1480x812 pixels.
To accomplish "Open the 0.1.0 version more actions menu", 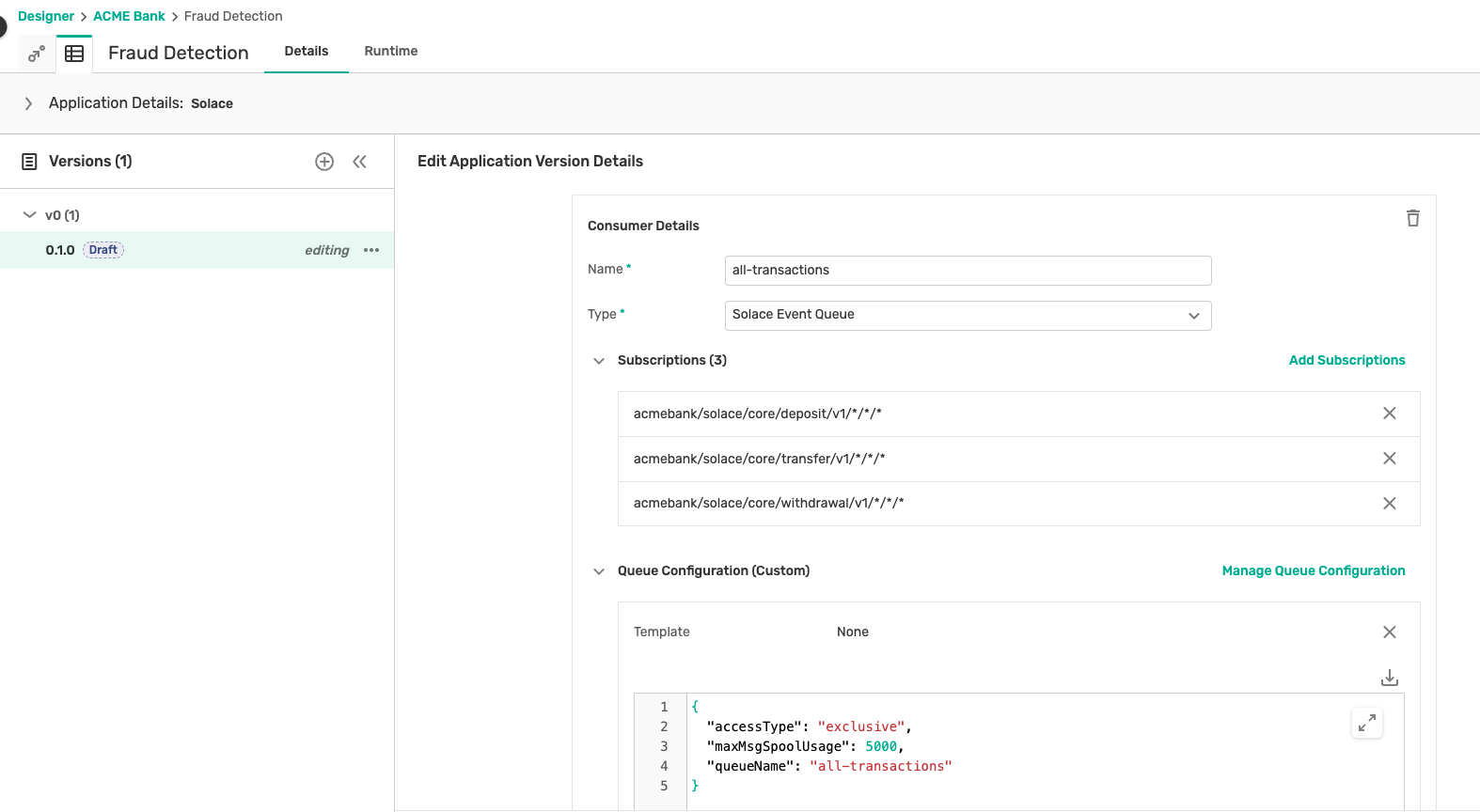I will click(371, 250).
